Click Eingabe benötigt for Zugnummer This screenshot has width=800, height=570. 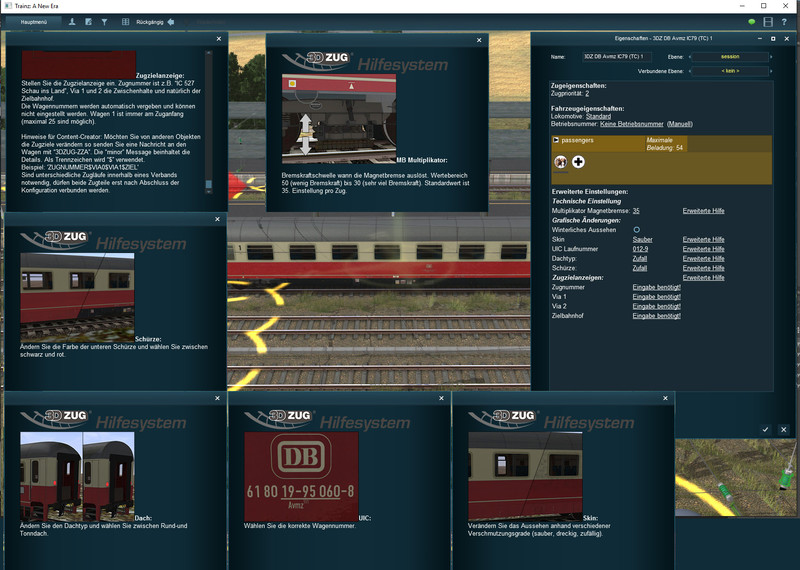[656, 287]
